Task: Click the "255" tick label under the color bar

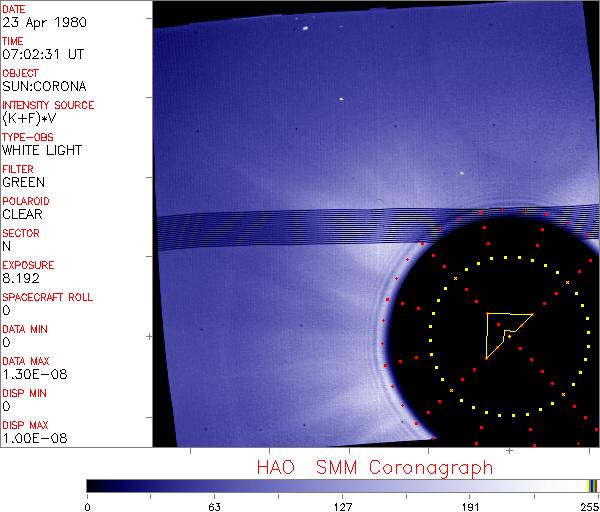Action: click(589, 506)
